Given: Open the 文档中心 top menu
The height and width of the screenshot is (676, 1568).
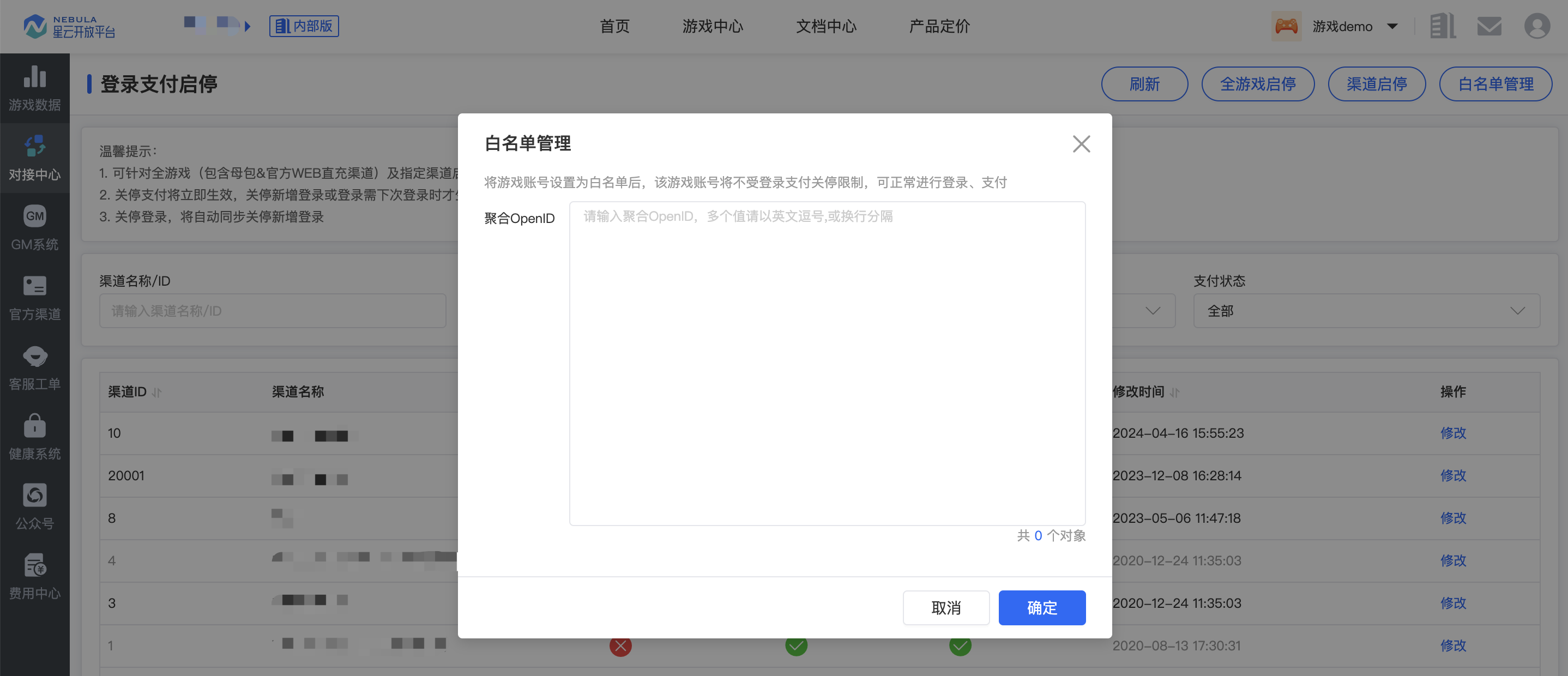Looking at the screenshot, I should (x=826, y=26).
